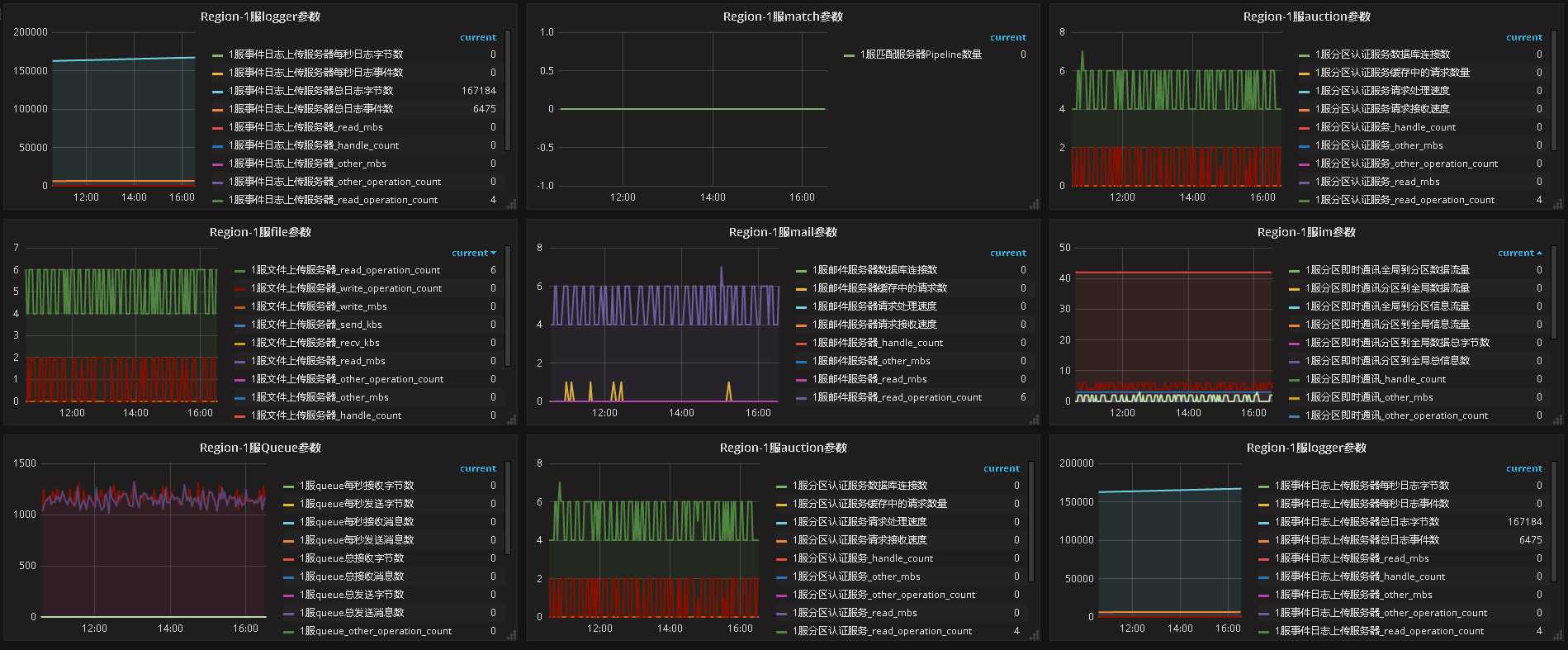This screenshot has height=650, width=1568.
Task: Click resize handle icon of Region-1服im参数 panel
Action: pyautogui.click(x=1558, y=420)
